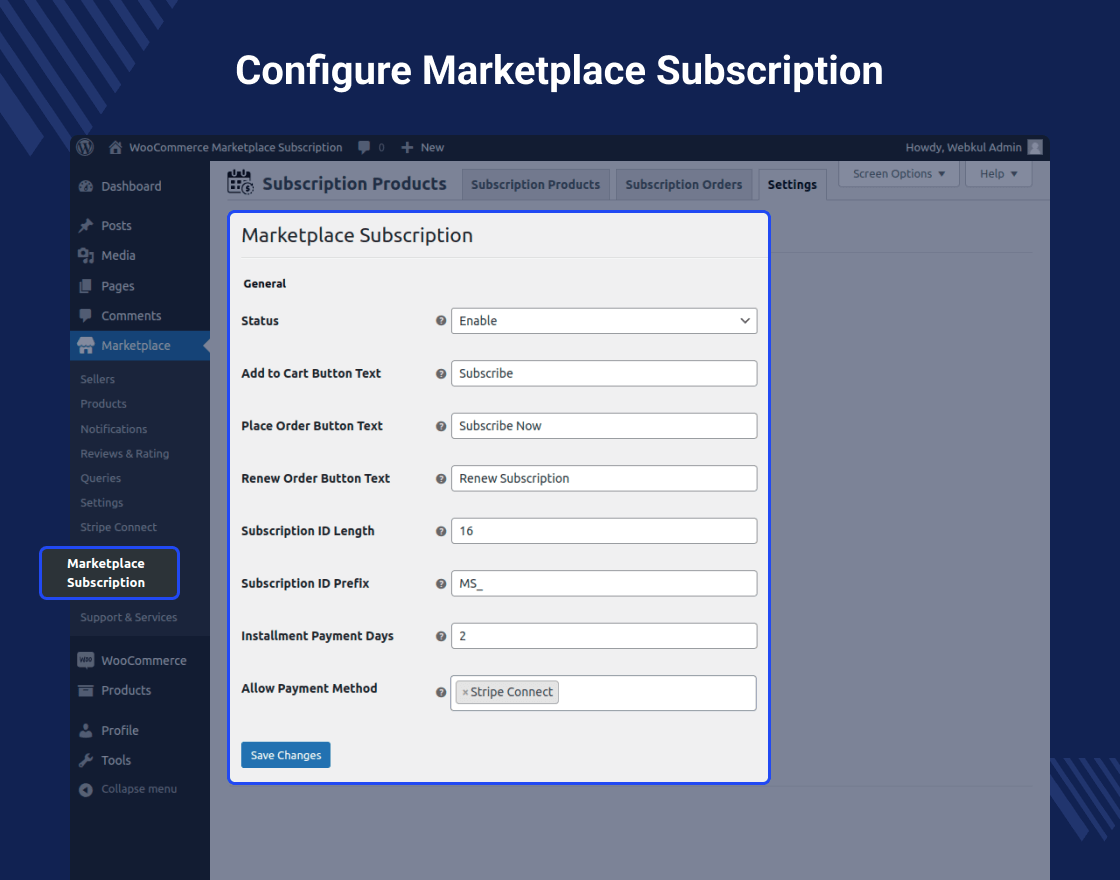Open Queries submenu item
The width and height of the screenshot is (1120, 880).
100,478
